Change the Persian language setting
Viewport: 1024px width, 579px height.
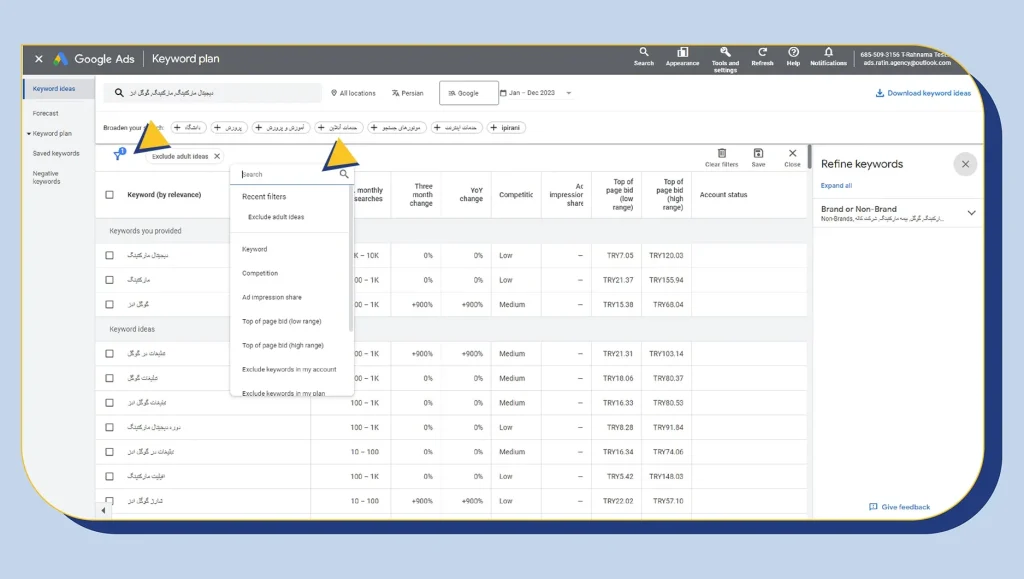[408, 93]
